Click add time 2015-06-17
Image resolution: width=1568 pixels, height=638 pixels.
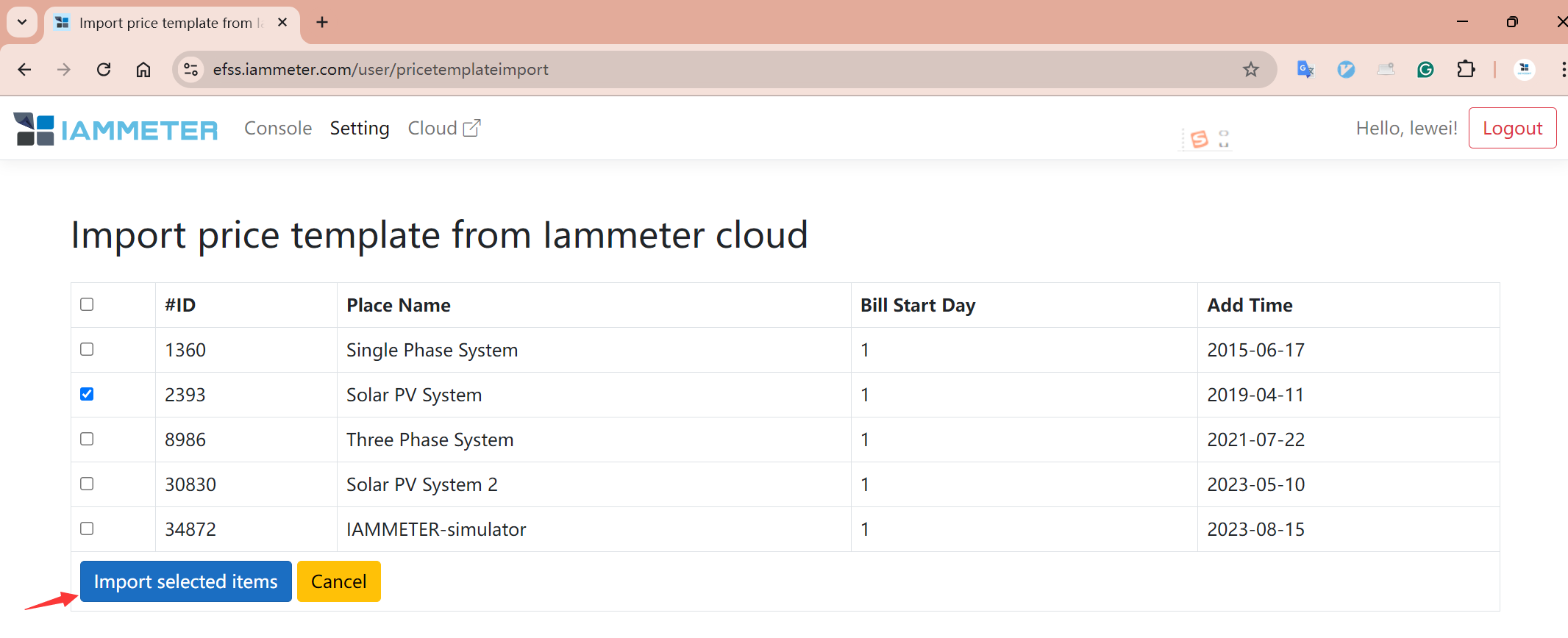point(1255,350)
